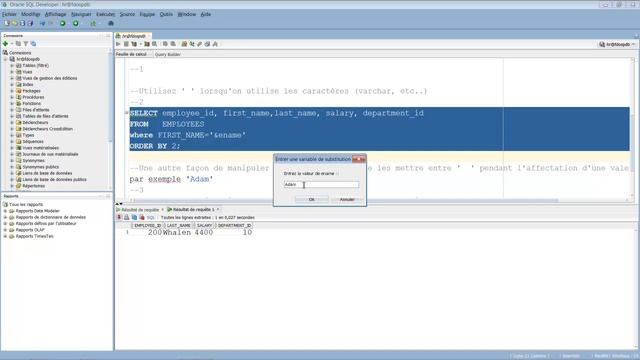This screenshot has width=640, height=360.
Task: Click OK in the substitution variable dialog
Action: pos(311,200)
